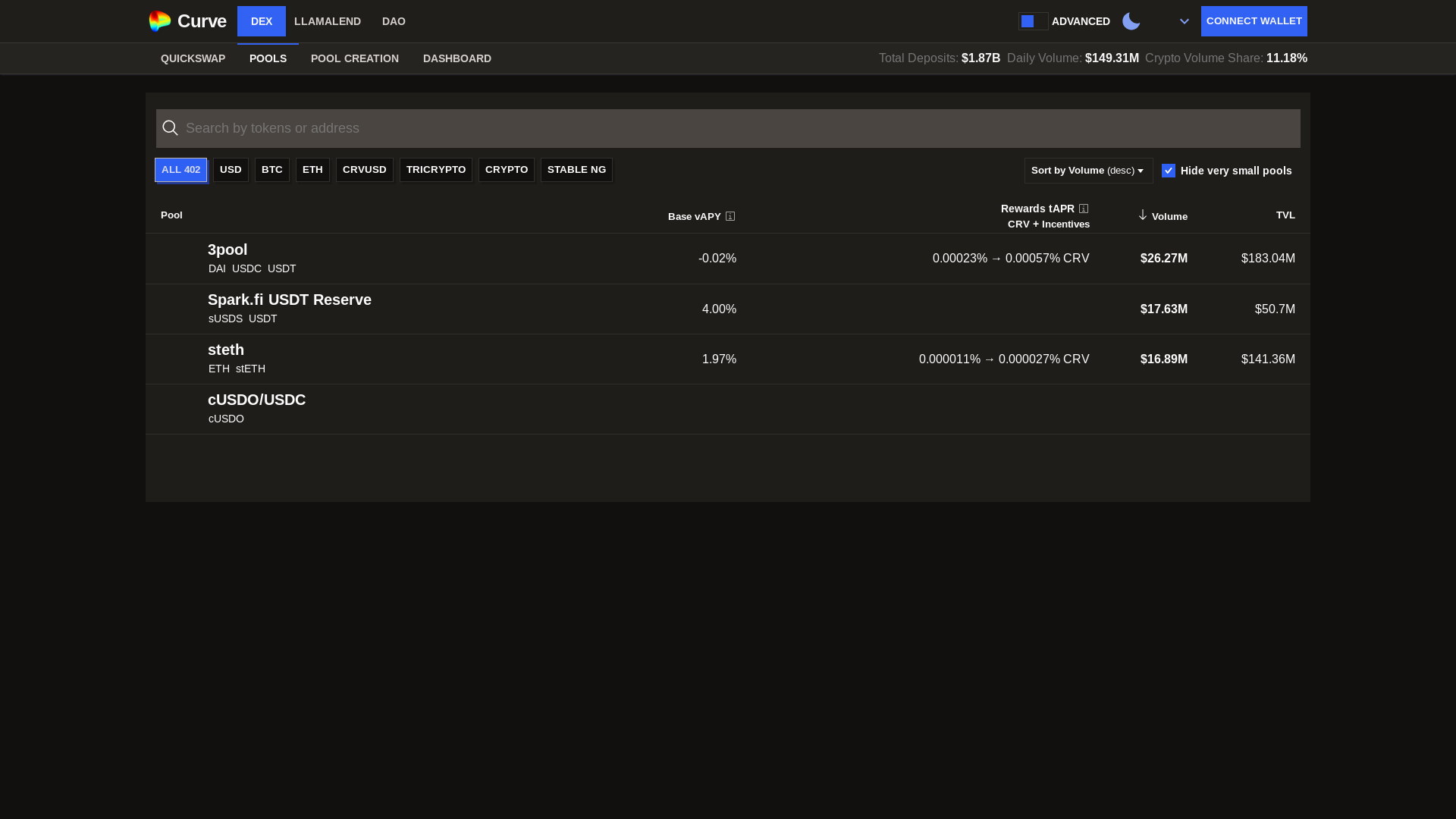Click the Curve rainbow logo icon
This screenshot has height=819, width=1456.
point(159,21)
